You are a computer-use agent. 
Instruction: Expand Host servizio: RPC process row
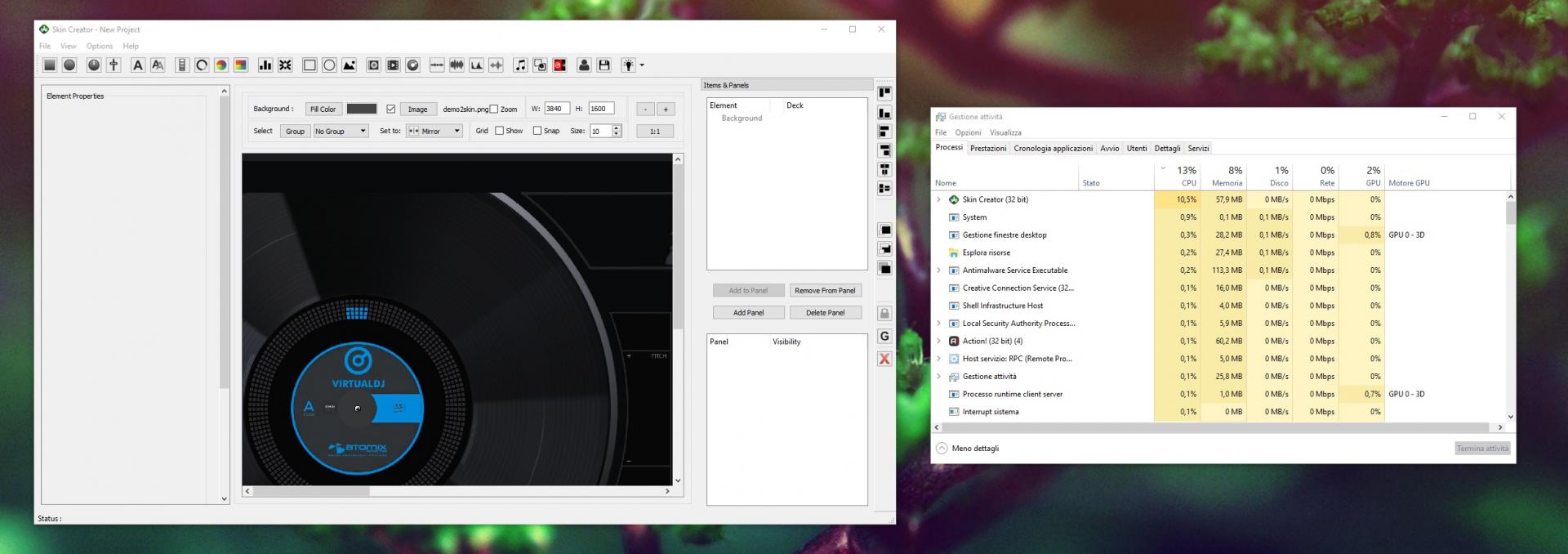[x=938, y=359]
